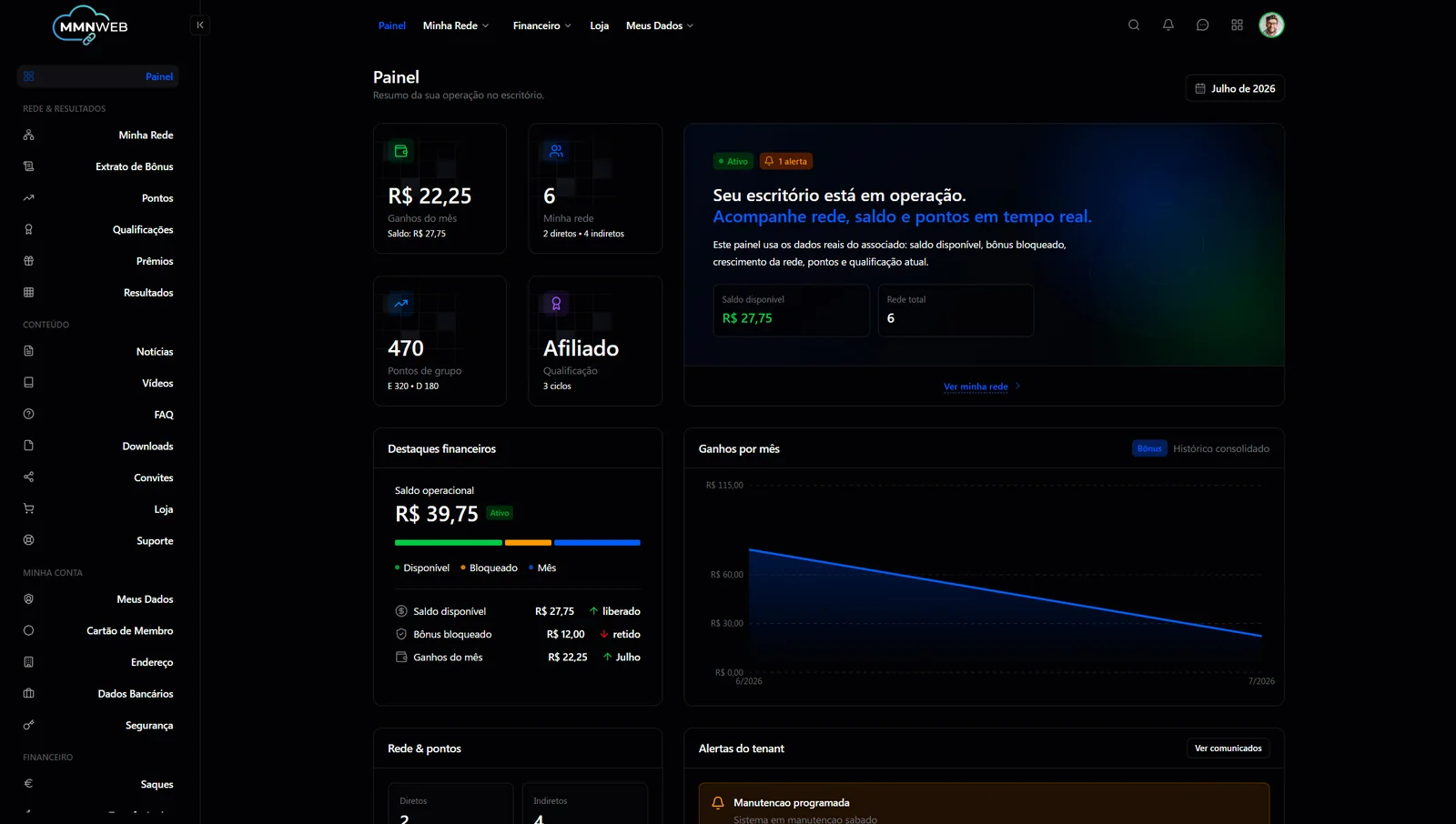Image resolution: width=1456 pixels, height=824 pixels.
Task: Click the blue Mês balance bar segment
Action: 597,542
